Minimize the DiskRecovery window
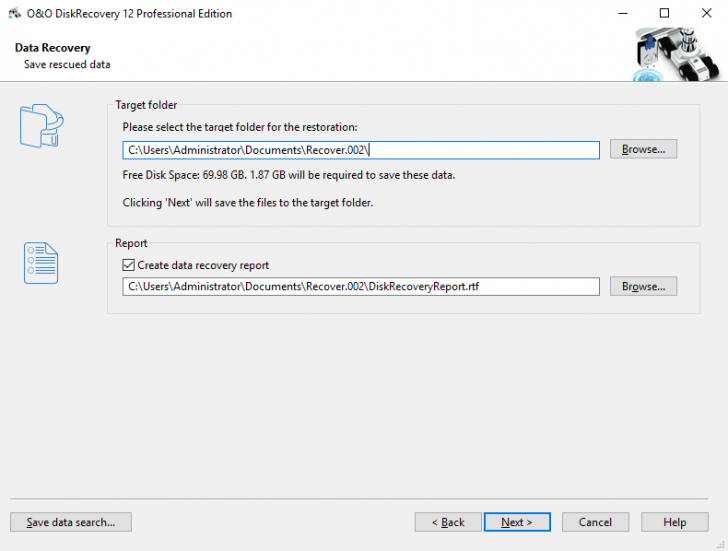The height and width of the screenshot is (551, 728). [623, 13]
